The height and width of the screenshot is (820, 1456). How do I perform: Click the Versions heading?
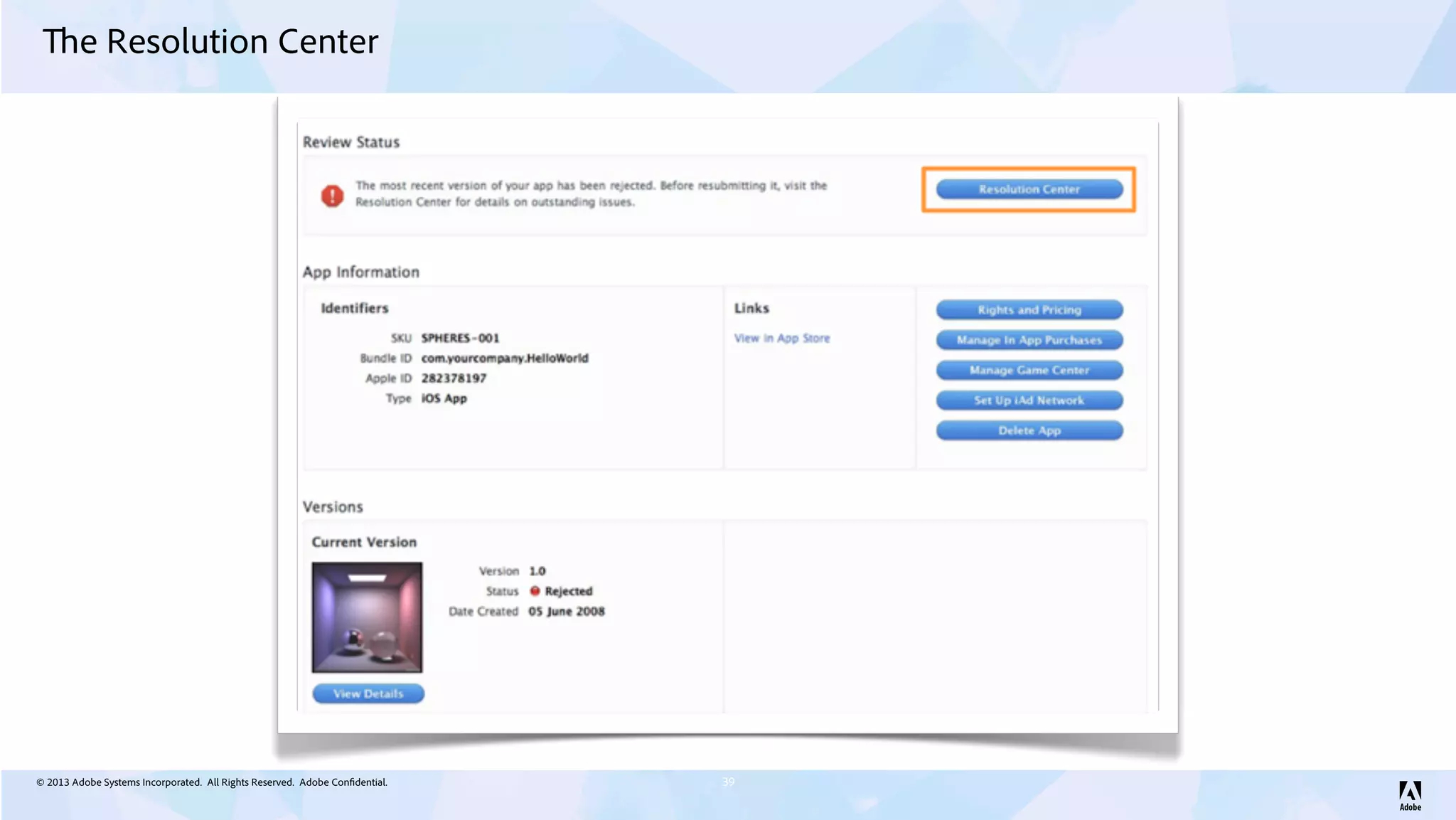pos(333,507)
